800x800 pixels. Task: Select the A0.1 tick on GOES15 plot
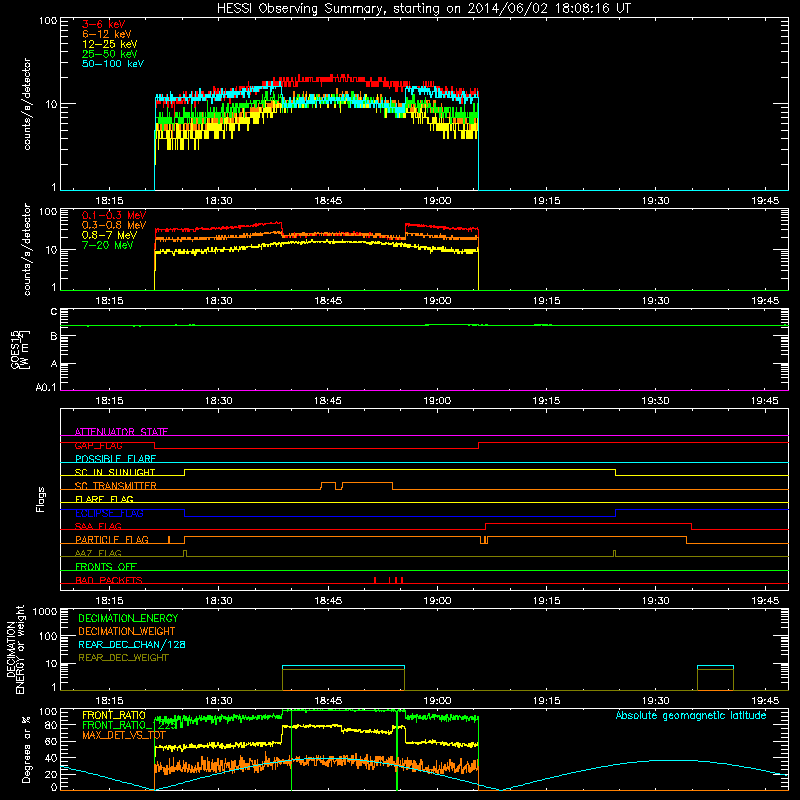[x=46, y=387]
